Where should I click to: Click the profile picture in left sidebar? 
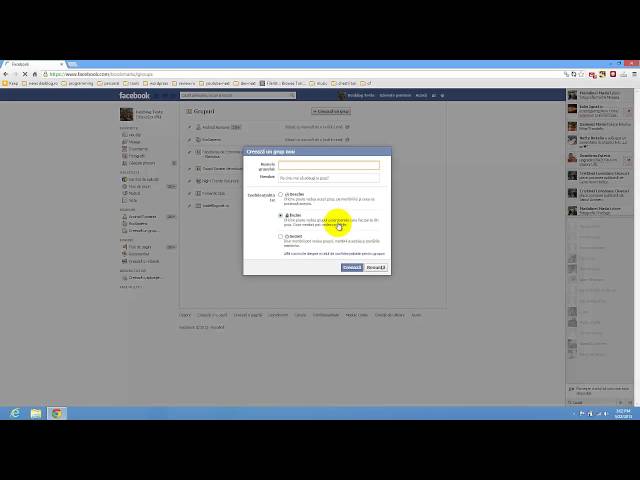click(127, 114)
